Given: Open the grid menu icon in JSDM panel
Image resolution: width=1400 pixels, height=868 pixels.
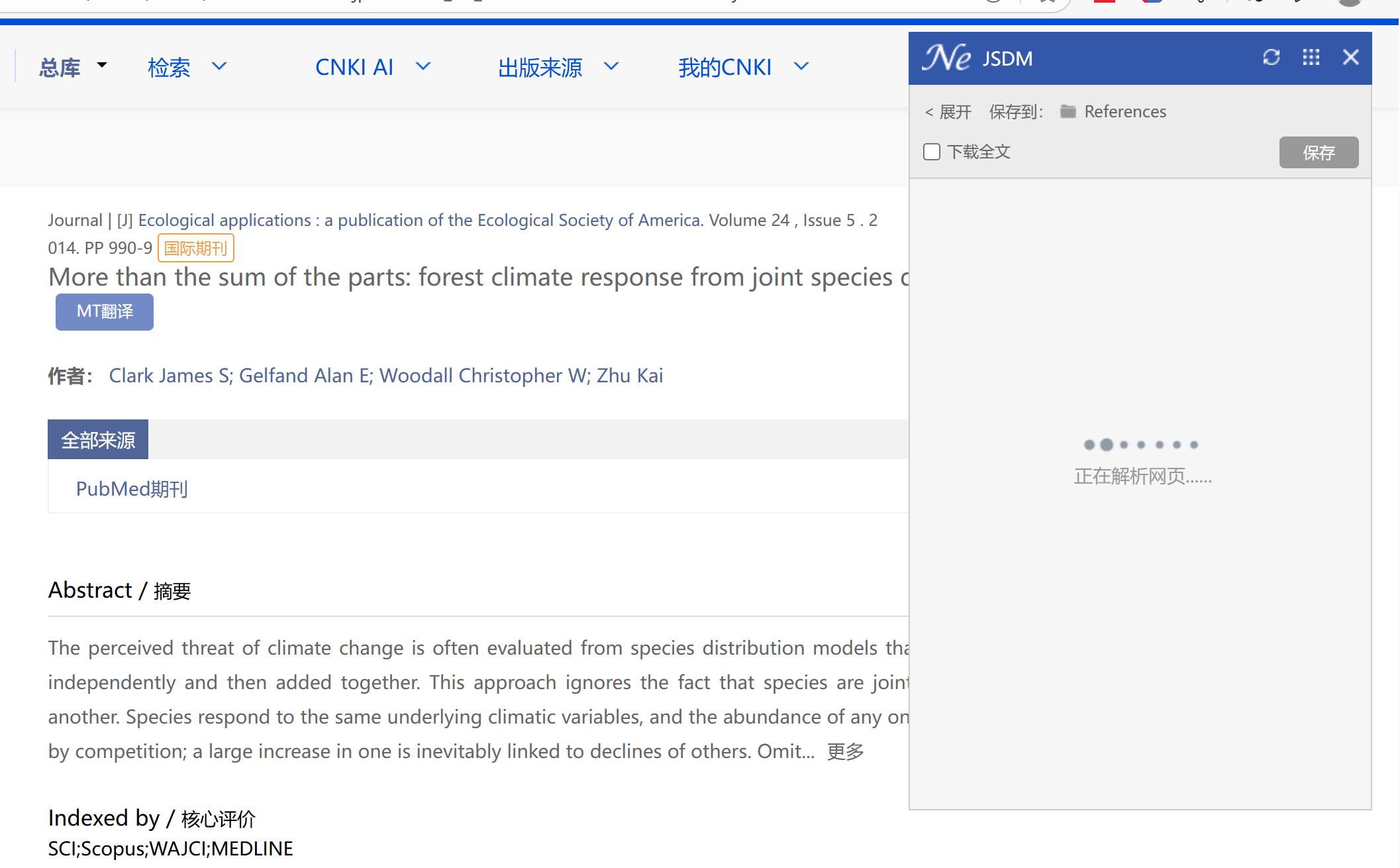Looking at the screenshot, I should click(x=1311, y=58).
